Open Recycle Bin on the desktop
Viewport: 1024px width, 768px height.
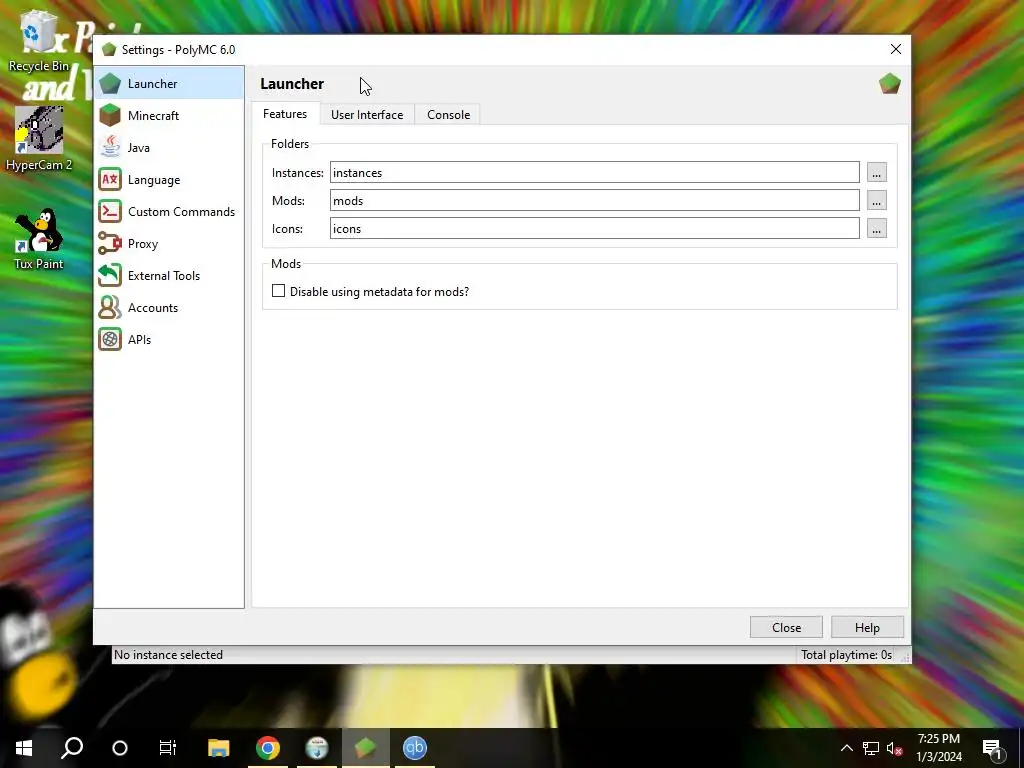[x=39, y=40]
